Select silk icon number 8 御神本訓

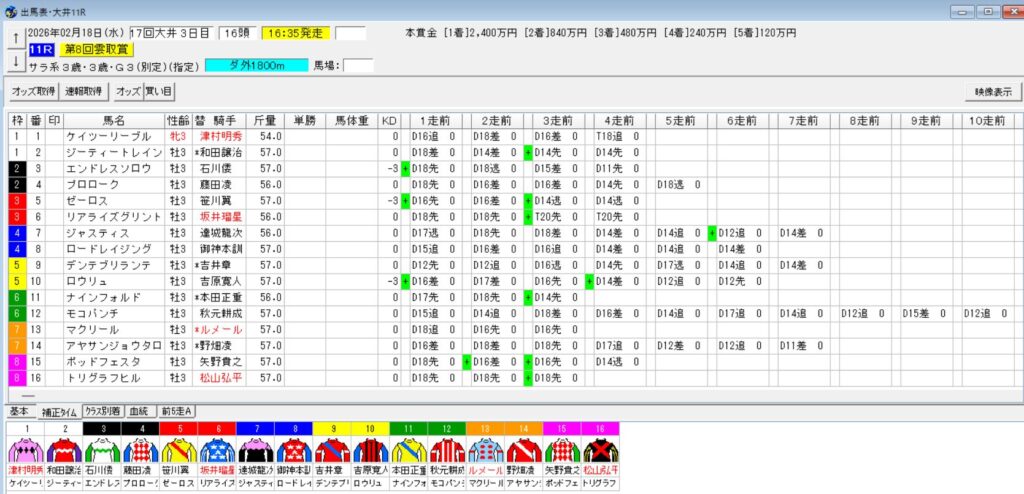pyautogui.click(x=294, y=450)
